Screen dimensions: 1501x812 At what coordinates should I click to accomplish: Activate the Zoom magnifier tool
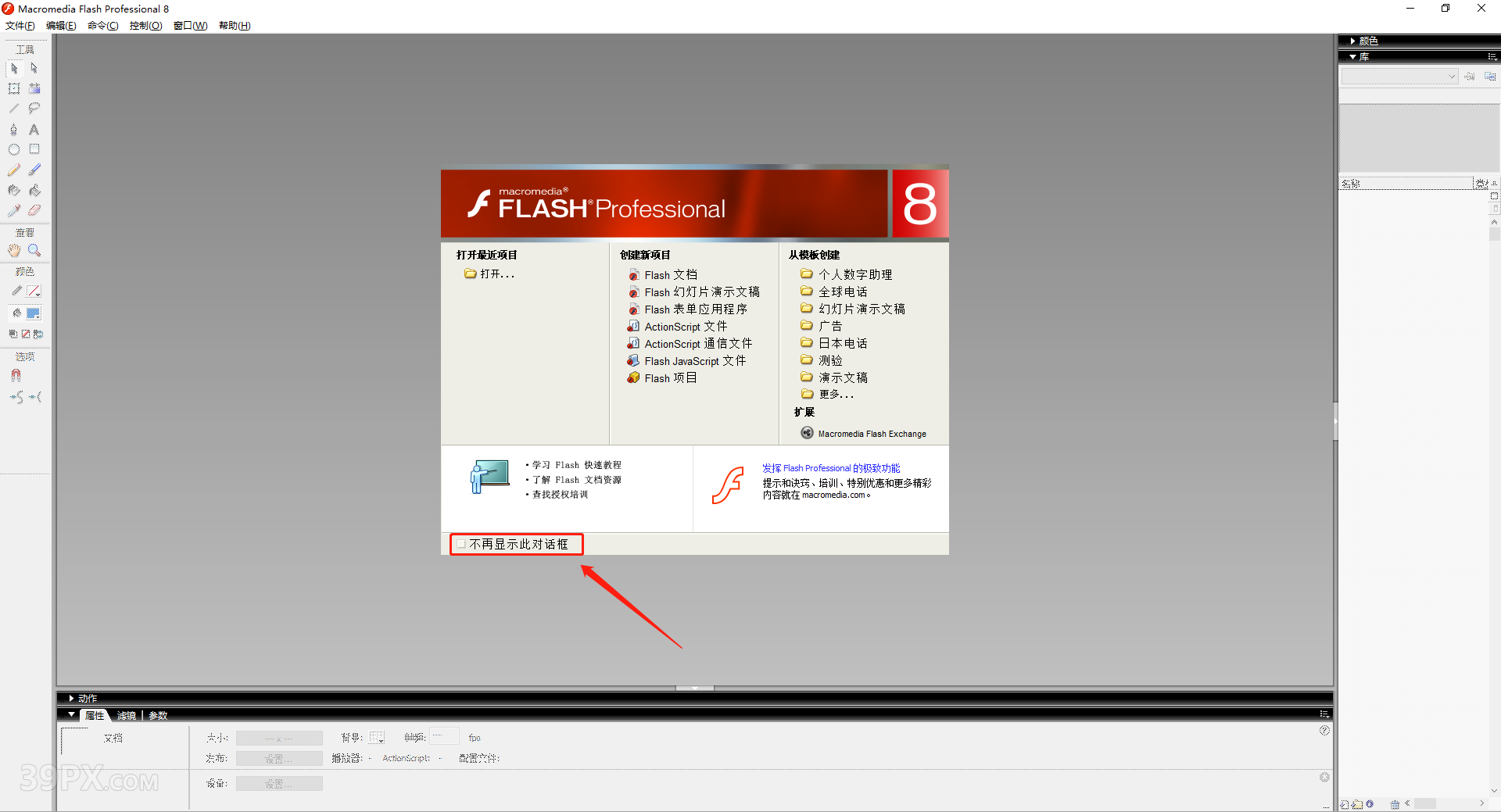[34, 250]
